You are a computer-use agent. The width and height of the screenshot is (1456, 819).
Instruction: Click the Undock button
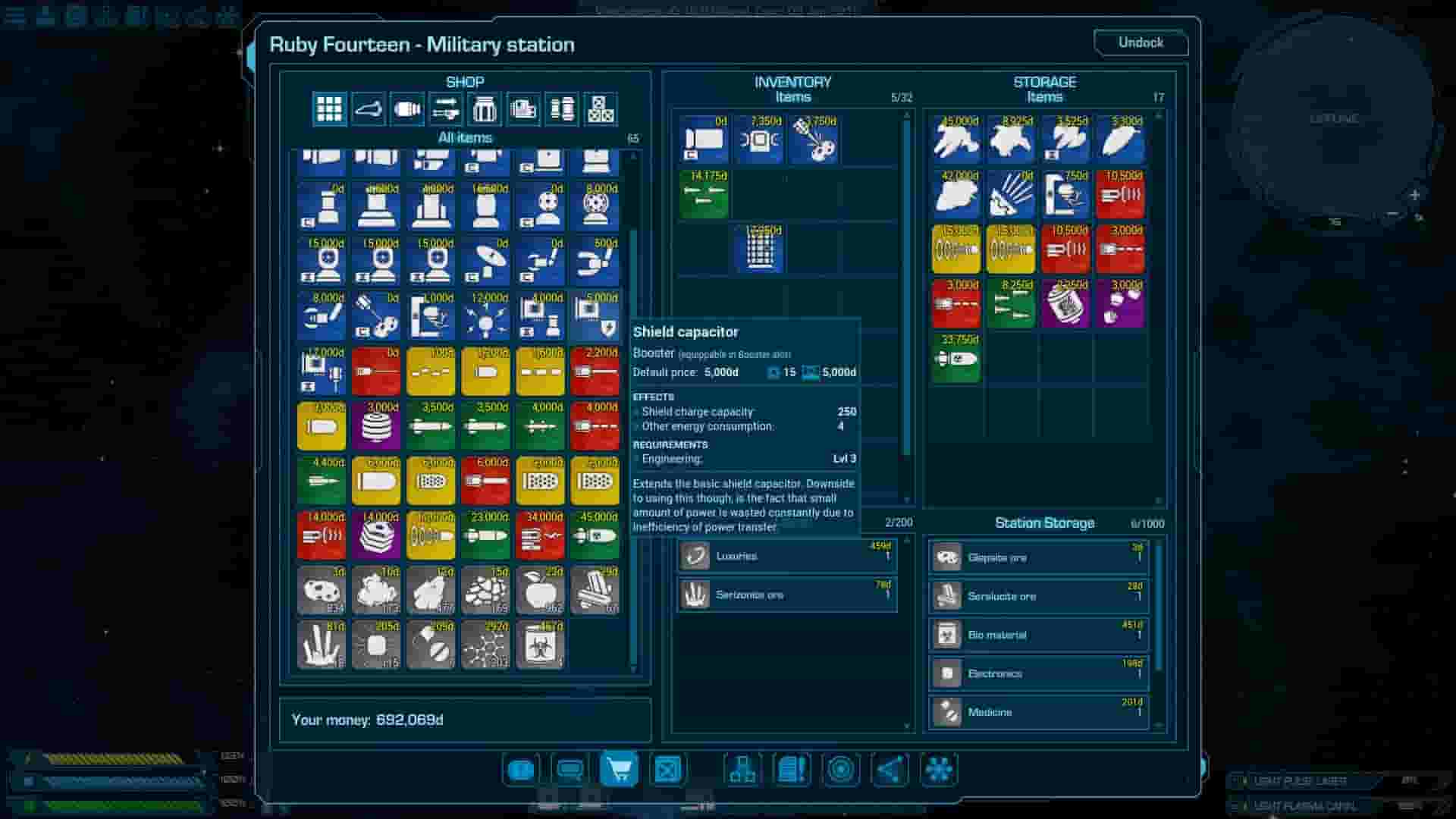[x=1141, y=43]
